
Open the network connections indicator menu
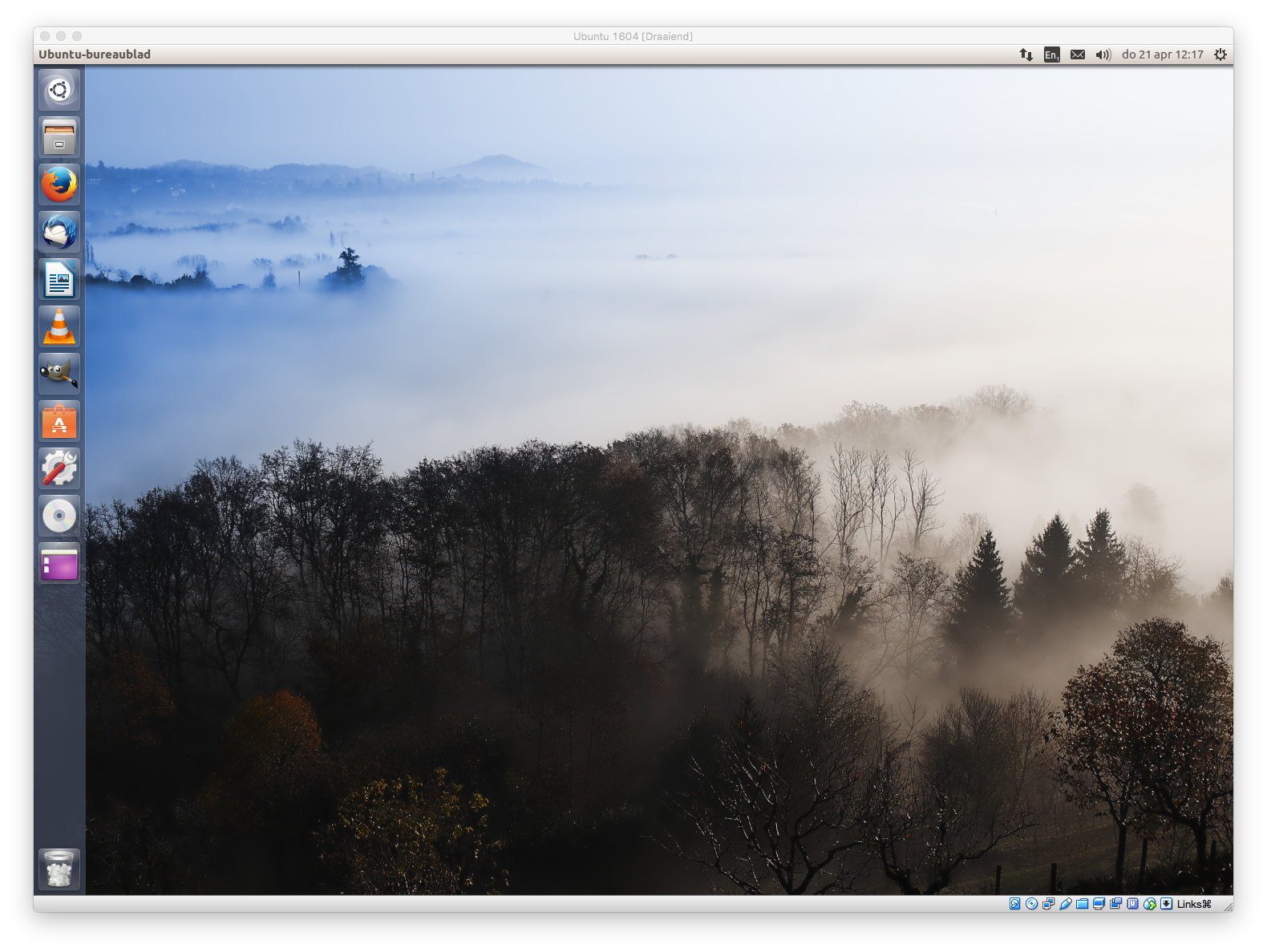tap(1026, 55)
